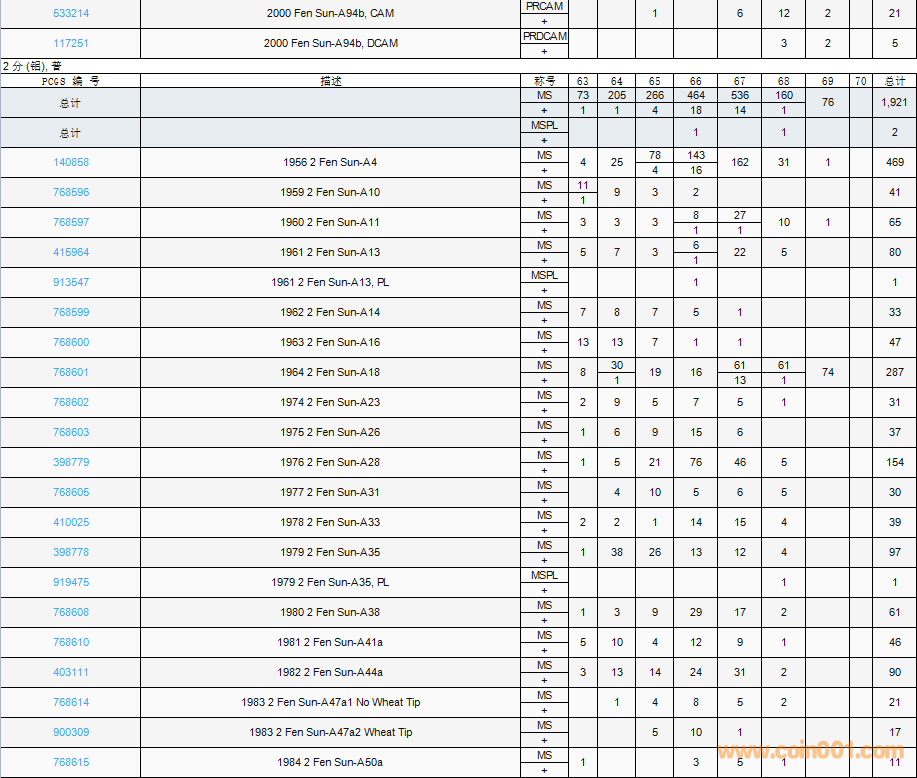Click the PCGS 编号 column header
917x778 pixels.
(70, 81)
